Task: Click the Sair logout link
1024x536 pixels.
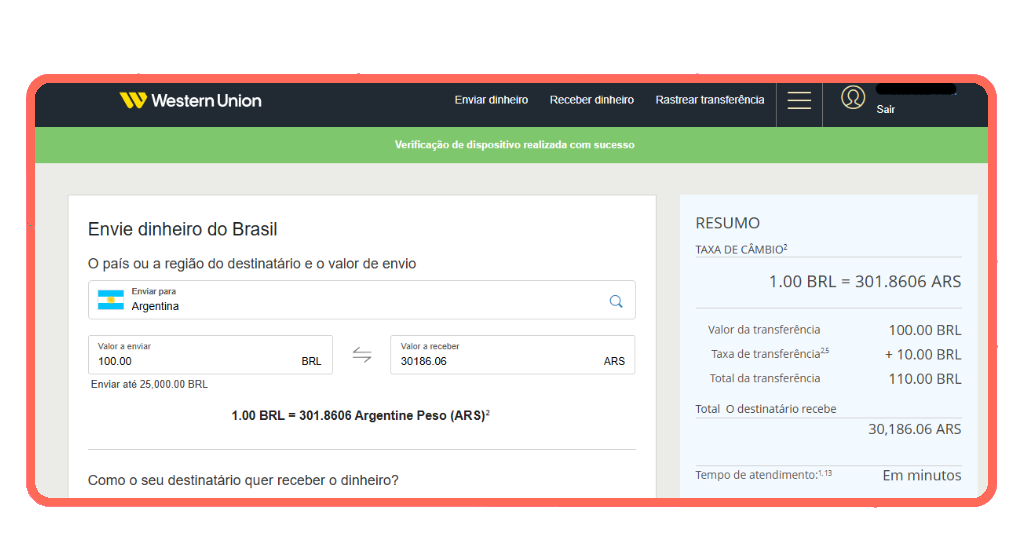Action: 886,110
